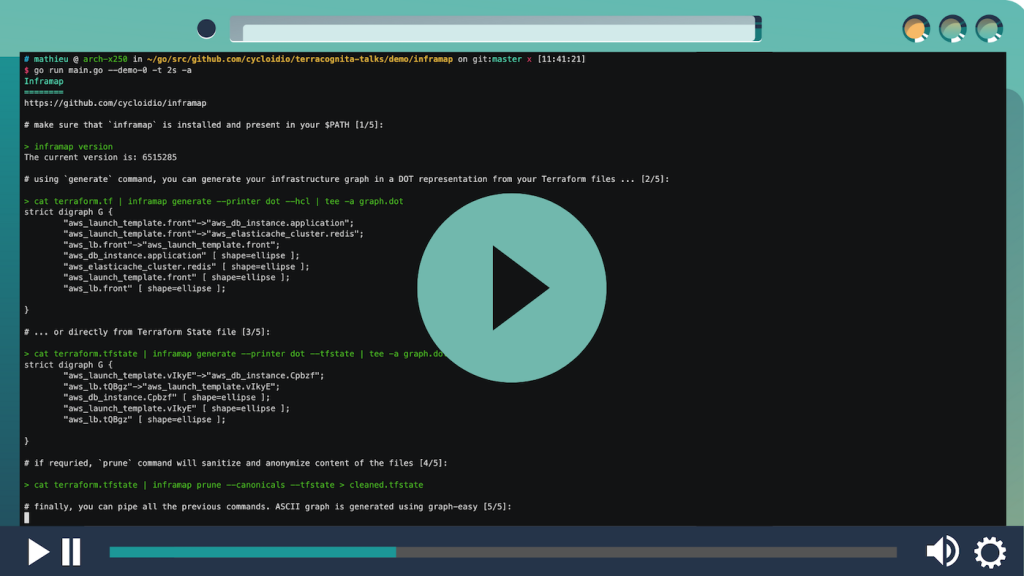Jump ahead on the grey unplayed progress bar
Screen dimensions: 1024x576
tap(650, 552)
